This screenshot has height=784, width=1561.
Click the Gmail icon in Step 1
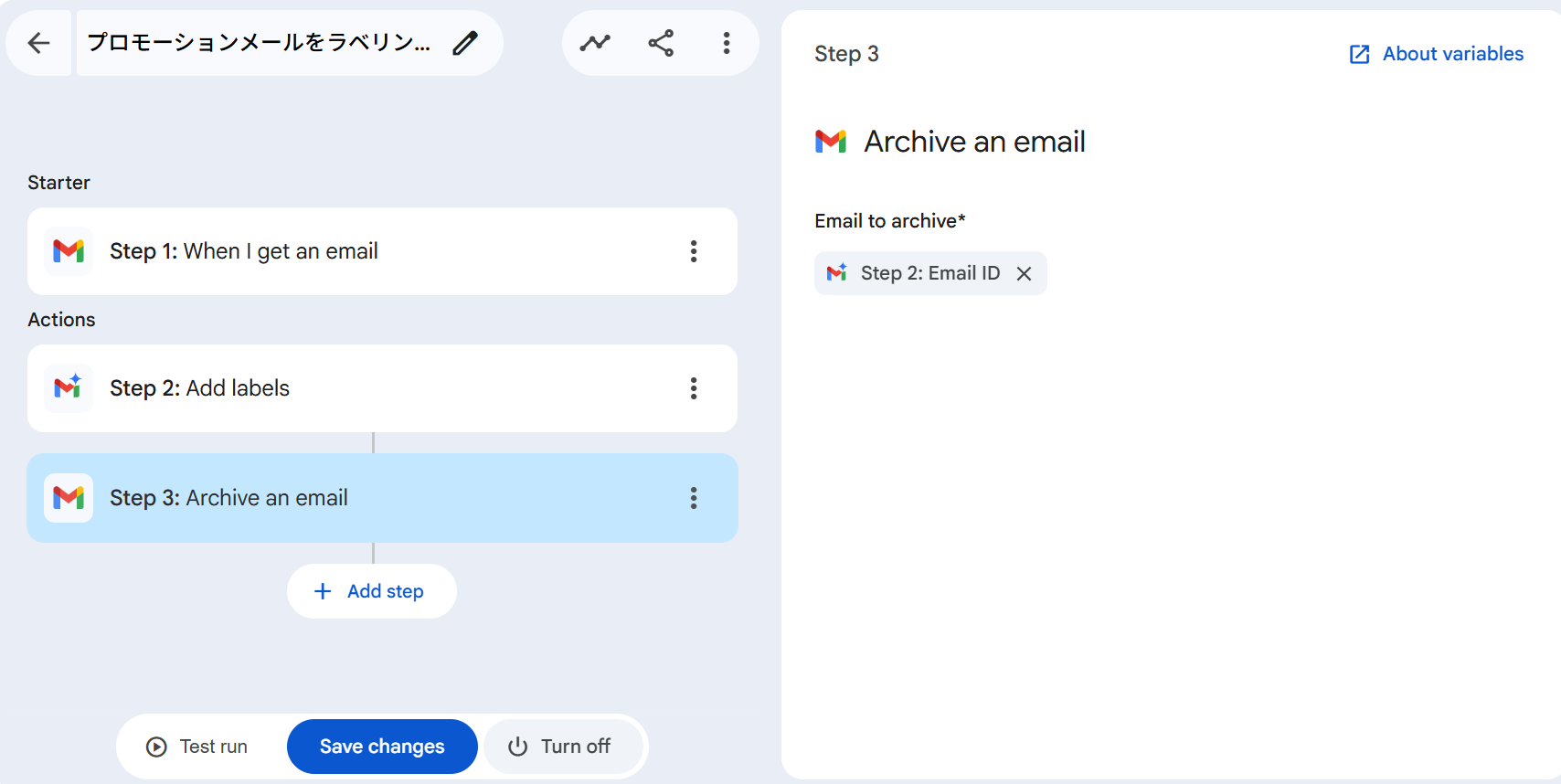tap(69, 251)
